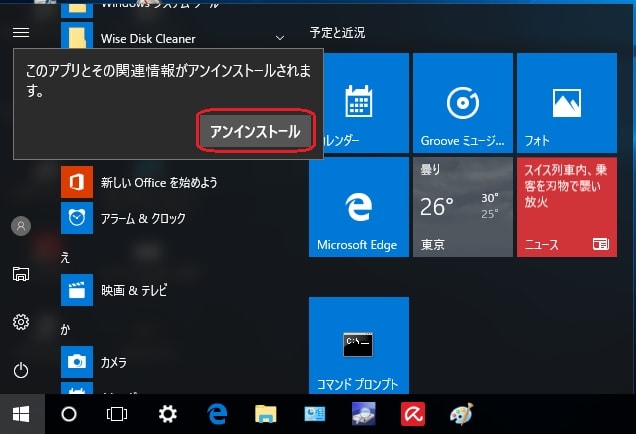
Task: Open the Wise Disk Cleaner folder entry
Action: pos(174,37)
